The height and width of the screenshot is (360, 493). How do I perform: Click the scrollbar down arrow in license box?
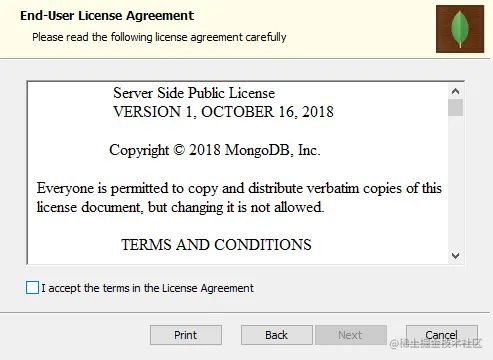(x=455, y=256)
